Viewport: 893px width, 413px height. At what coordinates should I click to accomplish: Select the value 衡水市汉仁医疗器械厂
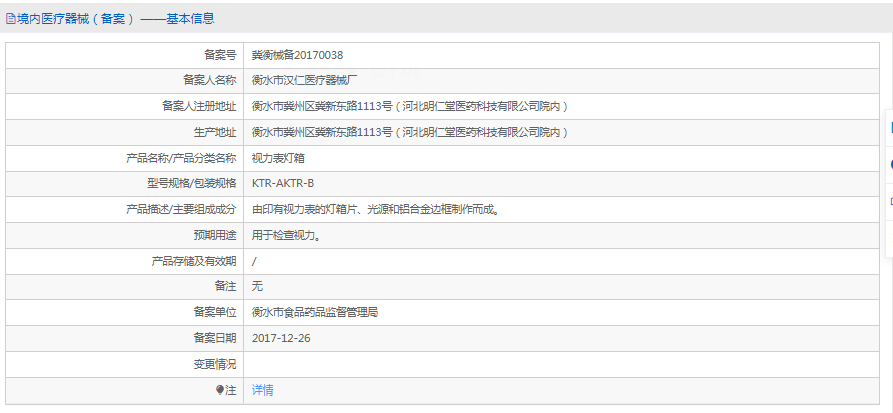(x=305, y=80)
